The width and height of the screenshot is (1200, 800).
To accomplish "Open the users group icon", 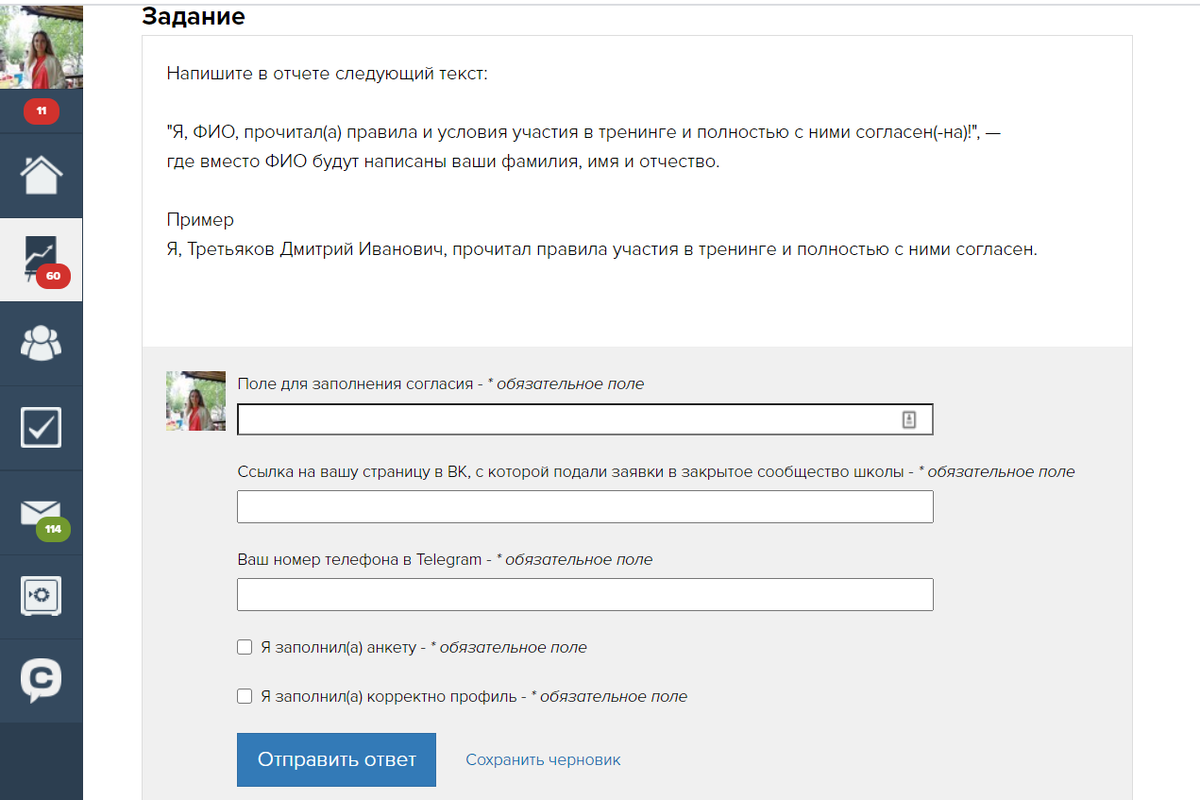I will [41, 343].
